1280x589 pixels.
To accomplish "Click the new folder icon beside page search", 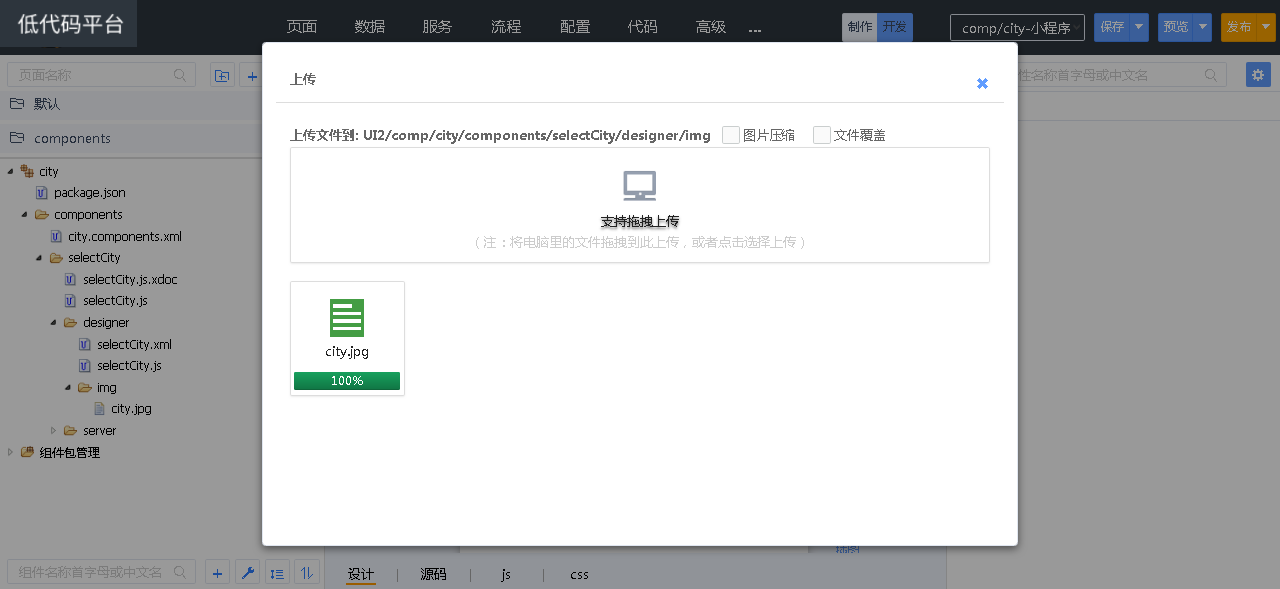I will tap(222, 75).
